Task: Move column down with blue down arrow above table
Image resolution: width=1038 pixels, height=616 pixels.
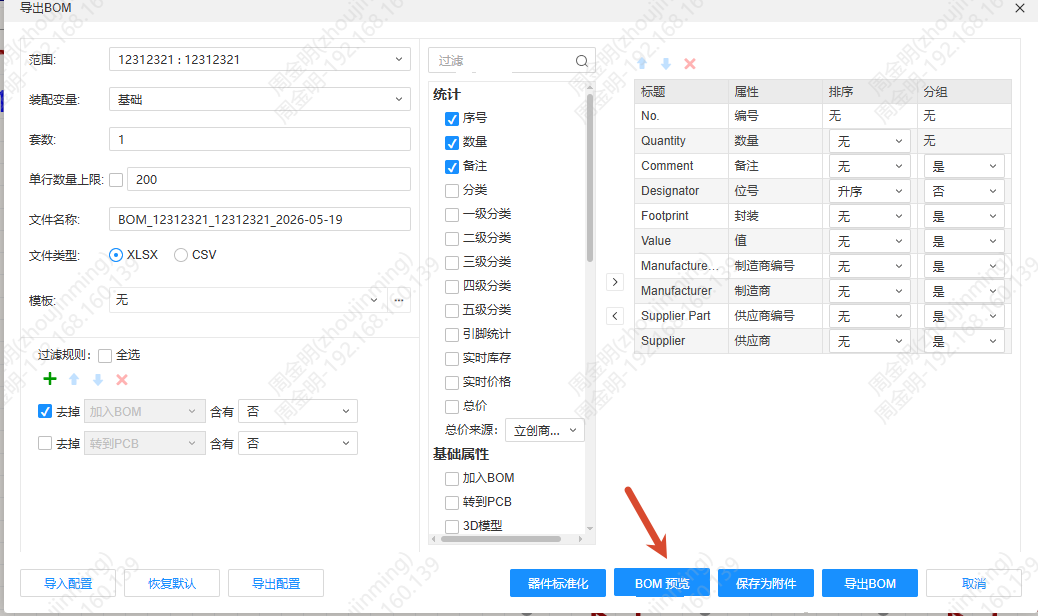Action: (x=666, y=64)
